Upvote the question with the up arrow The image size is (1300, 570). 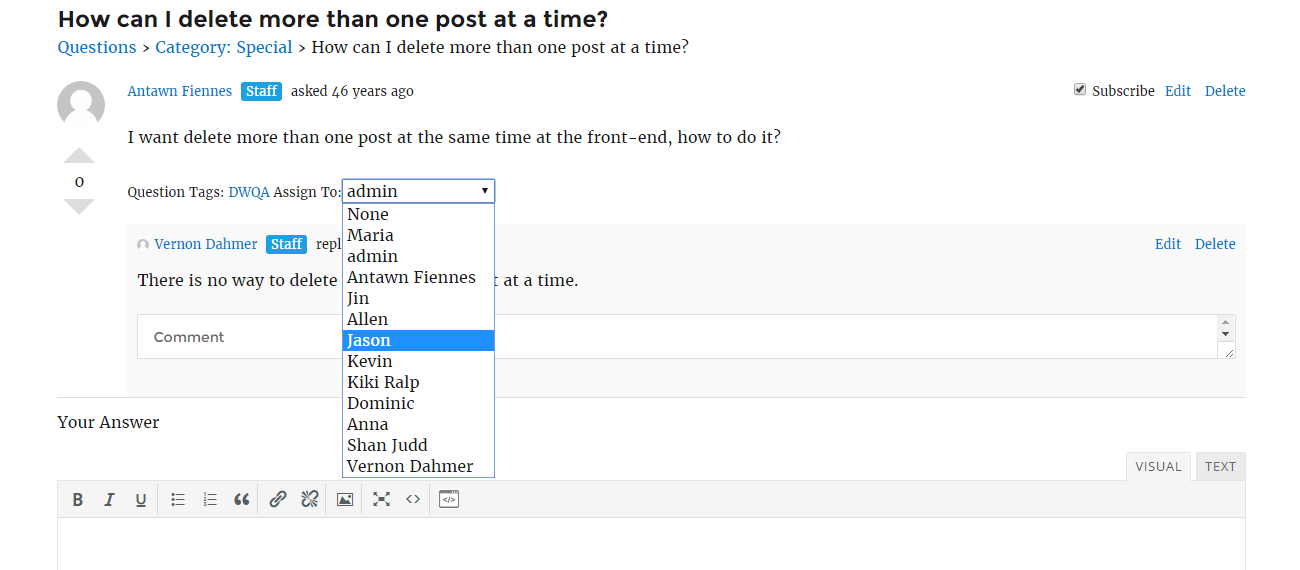point(79,156)
